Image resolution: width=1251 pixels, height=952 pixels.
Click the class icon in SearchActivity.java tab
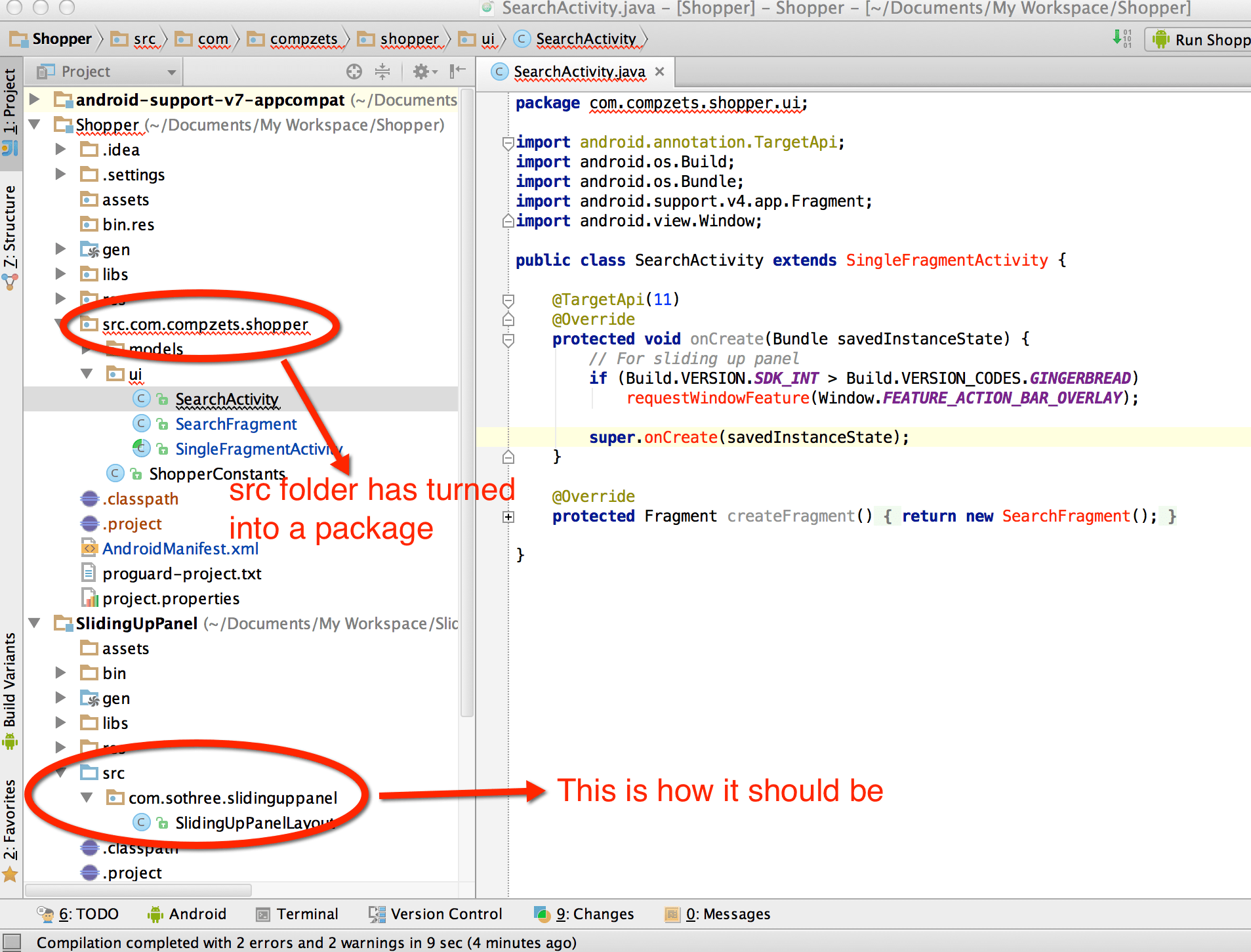pos(500,72)
